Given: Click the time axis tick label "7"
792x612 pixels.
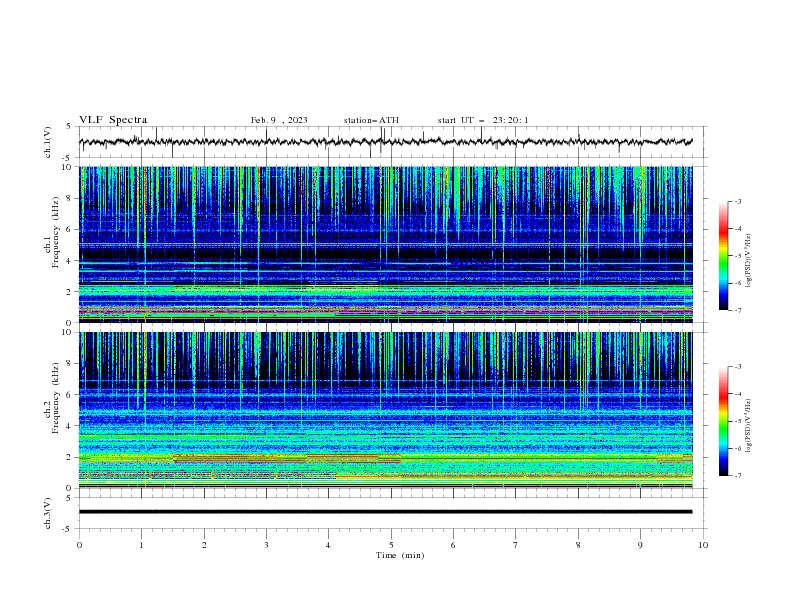Looking at the screenshot, I should (x=516, y=545).
